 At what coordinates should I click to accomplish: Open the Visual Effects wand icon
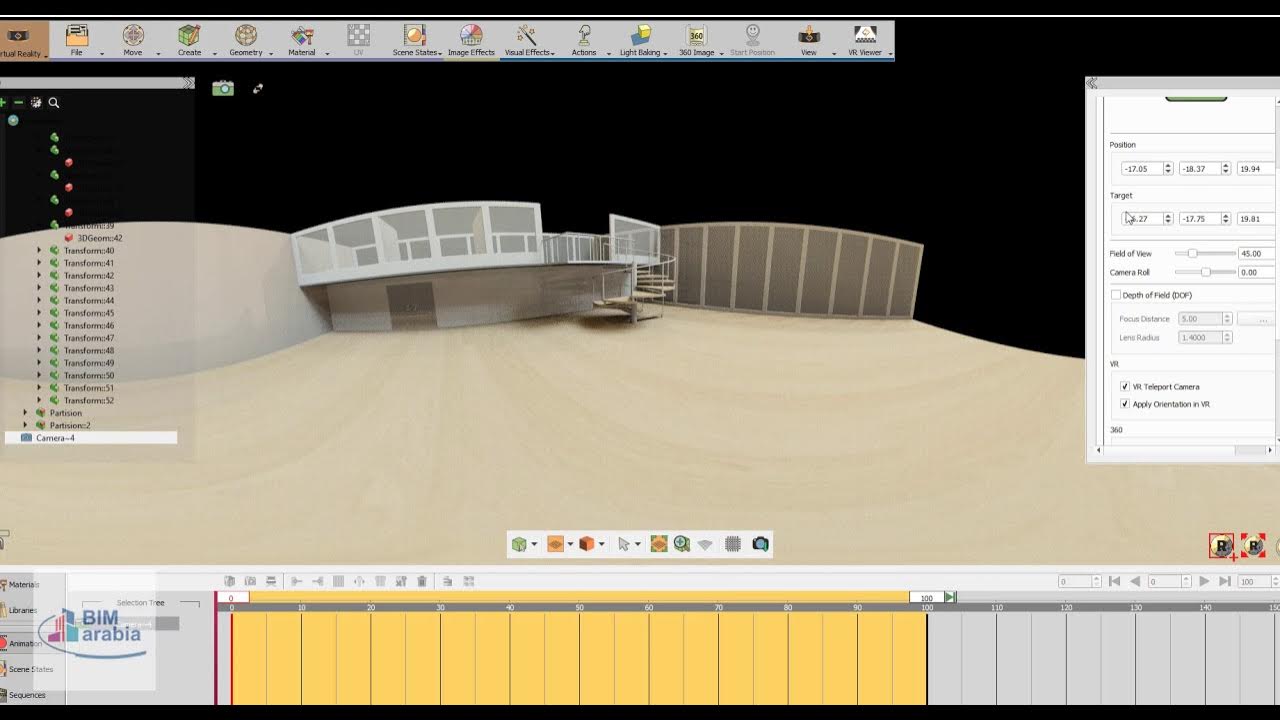tap(527, 35)
